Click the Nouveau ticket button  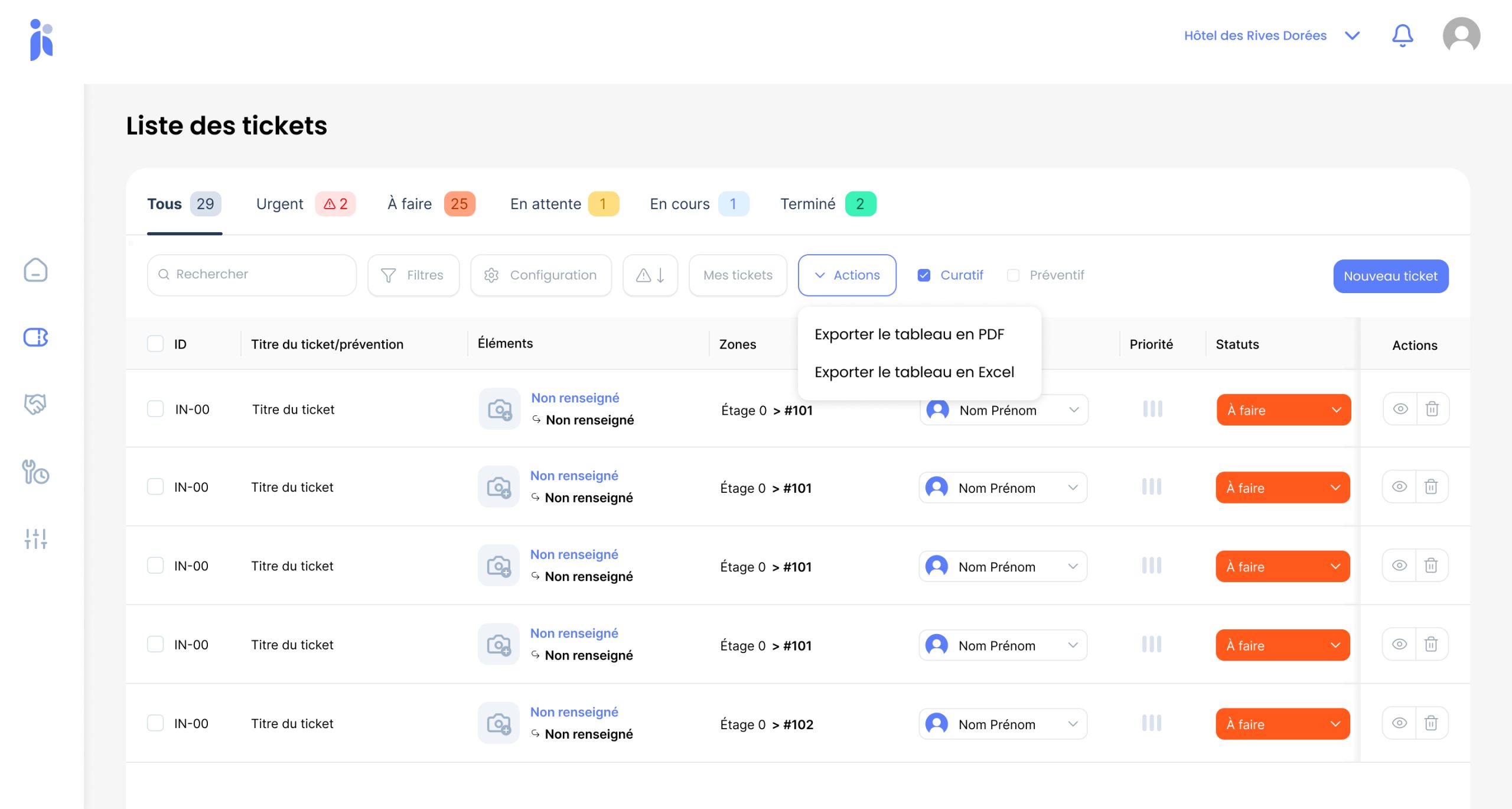pos(1390,276)
